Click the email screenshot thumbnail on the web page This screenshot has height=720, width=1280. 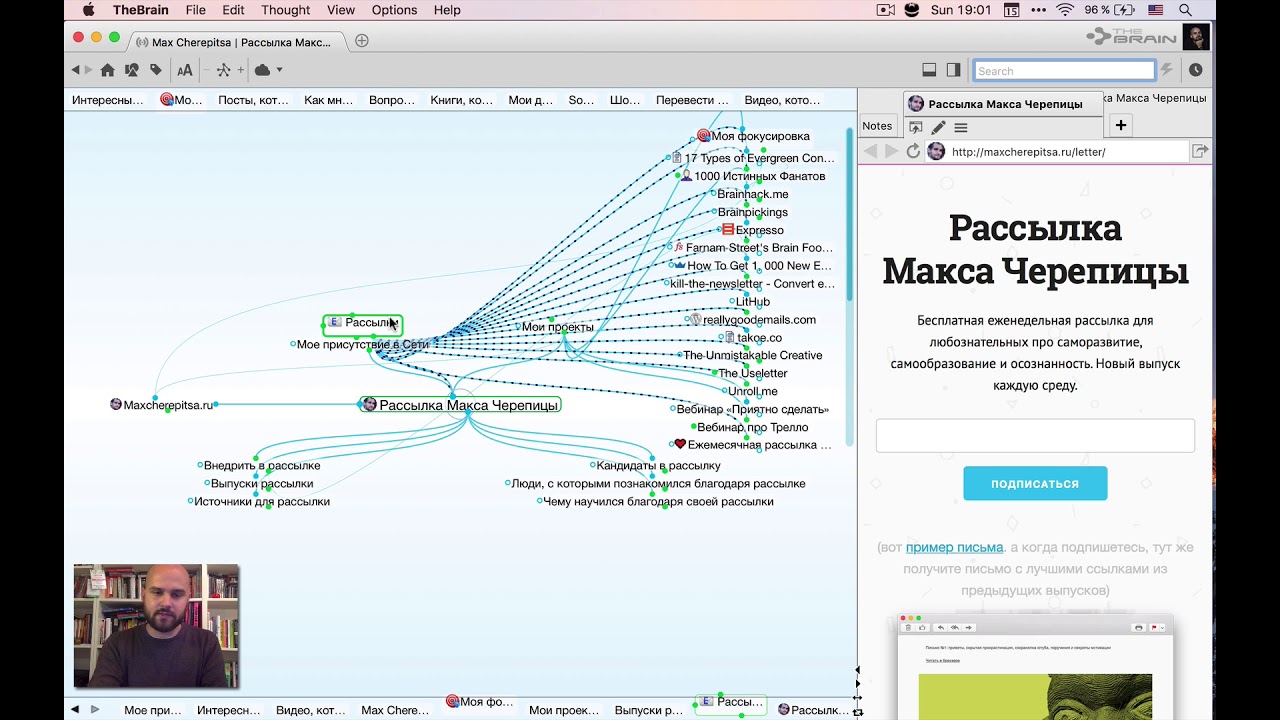(1035, 667)
